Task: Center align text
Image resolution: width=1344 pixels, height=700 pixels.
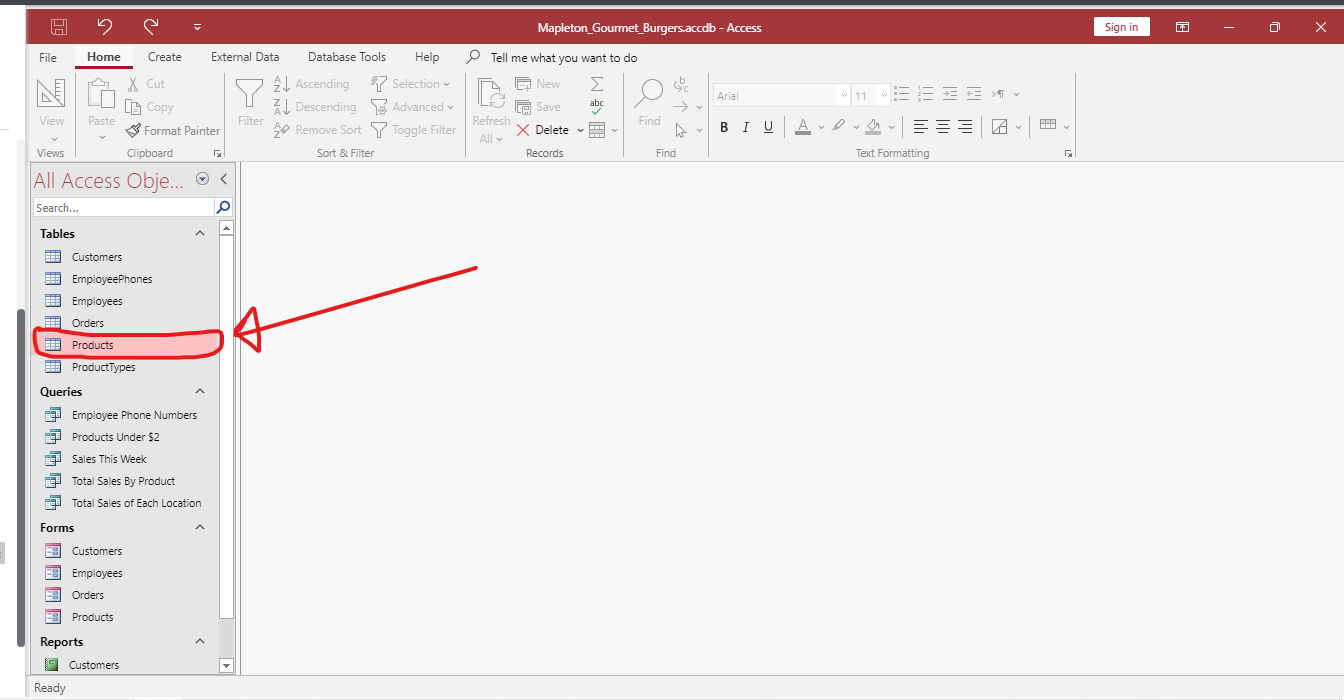Action: point(943,127)
